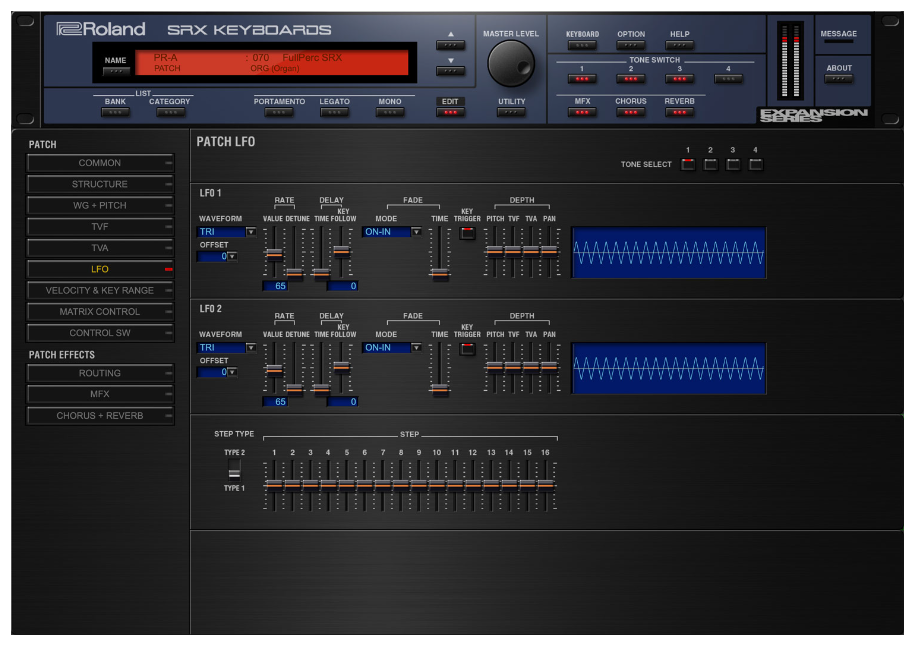Click LFO 1 waveform display
The image size is (919, 650).
click(669, 253)
